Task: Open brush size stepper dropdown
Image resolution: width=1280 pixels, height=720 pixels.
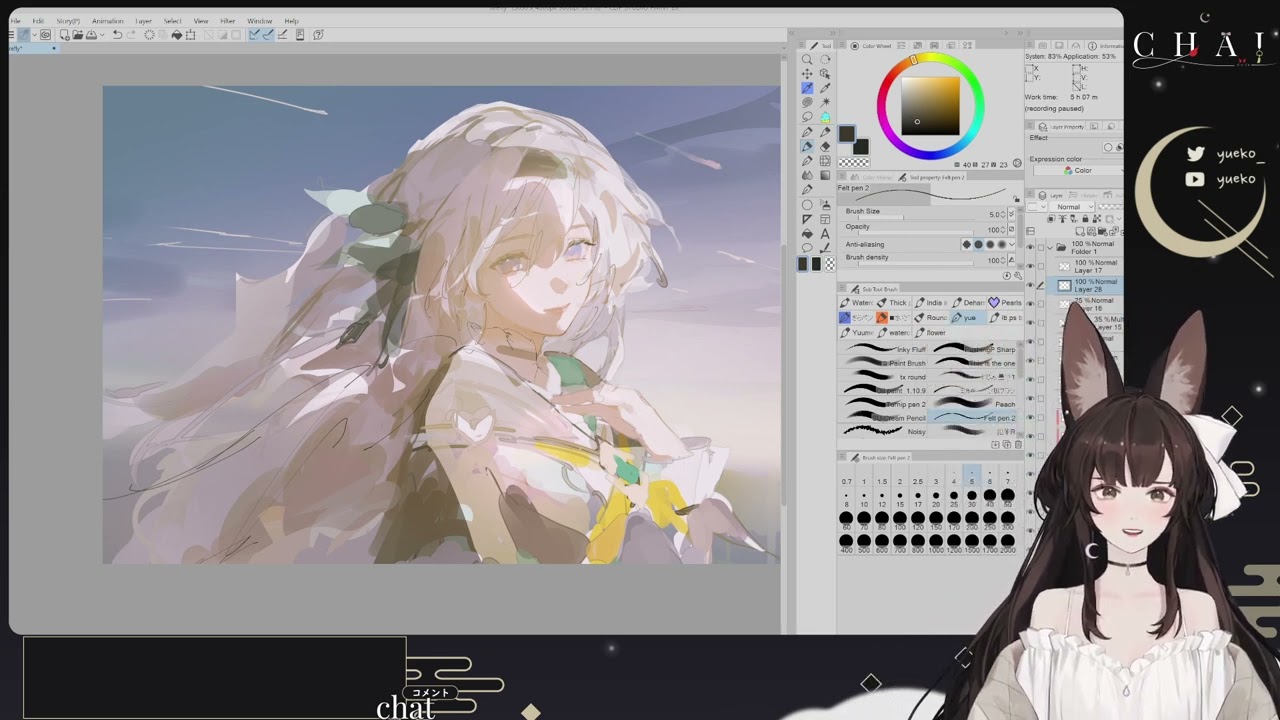Action: [1011, 213]
